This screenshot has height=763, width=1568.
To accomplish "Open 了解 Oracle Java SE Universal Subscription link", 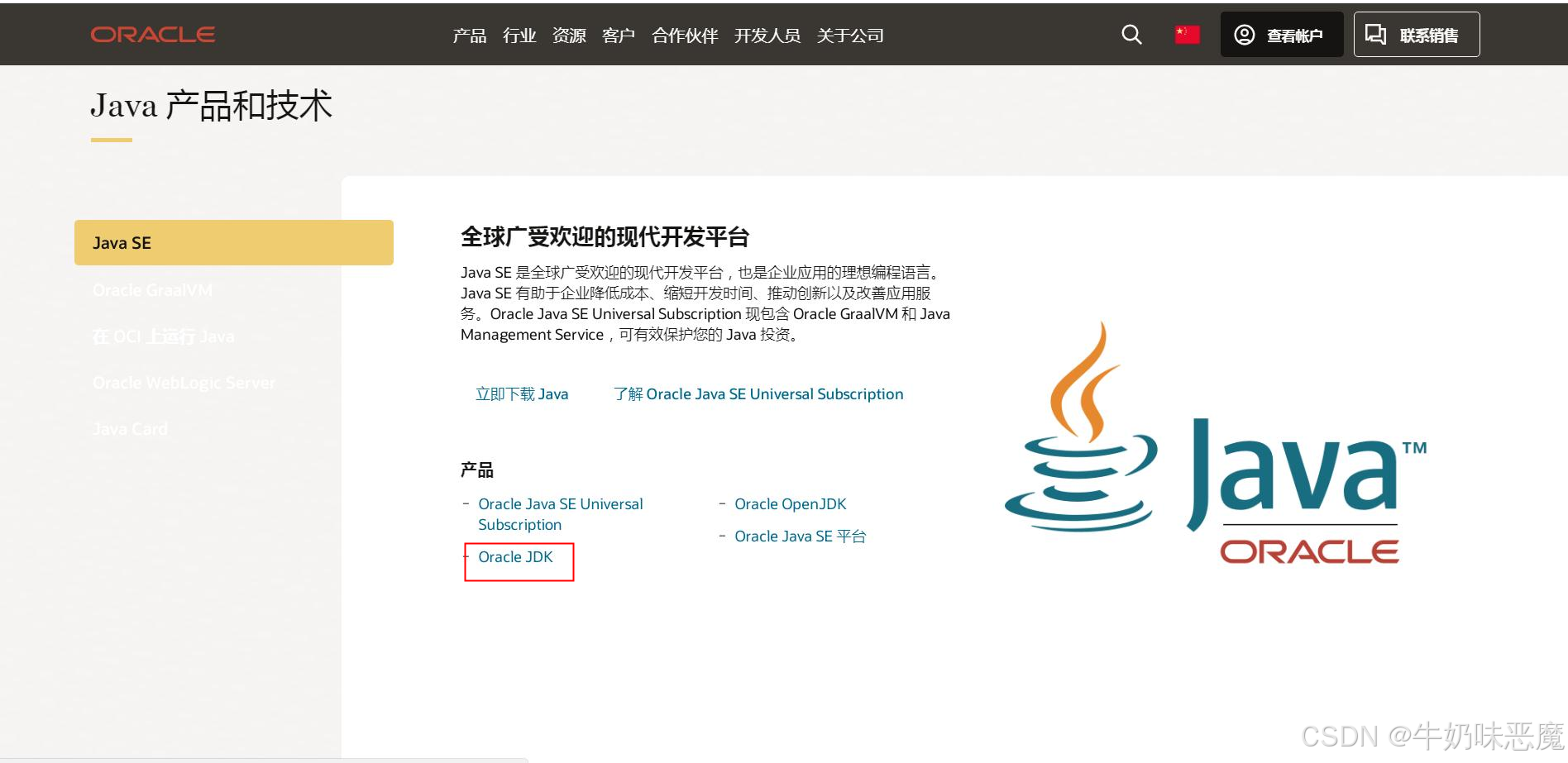I will pos(758,394).
